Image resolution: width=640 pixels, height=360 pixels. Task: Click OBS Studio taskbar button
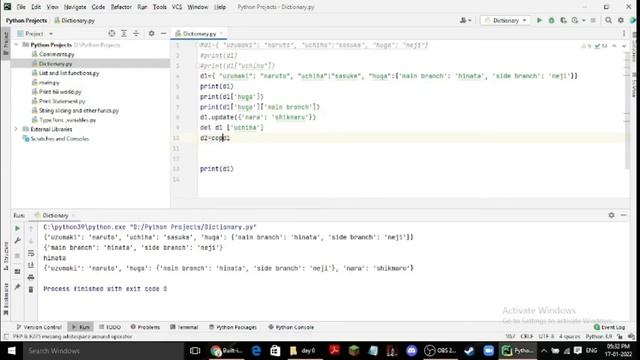440,351
